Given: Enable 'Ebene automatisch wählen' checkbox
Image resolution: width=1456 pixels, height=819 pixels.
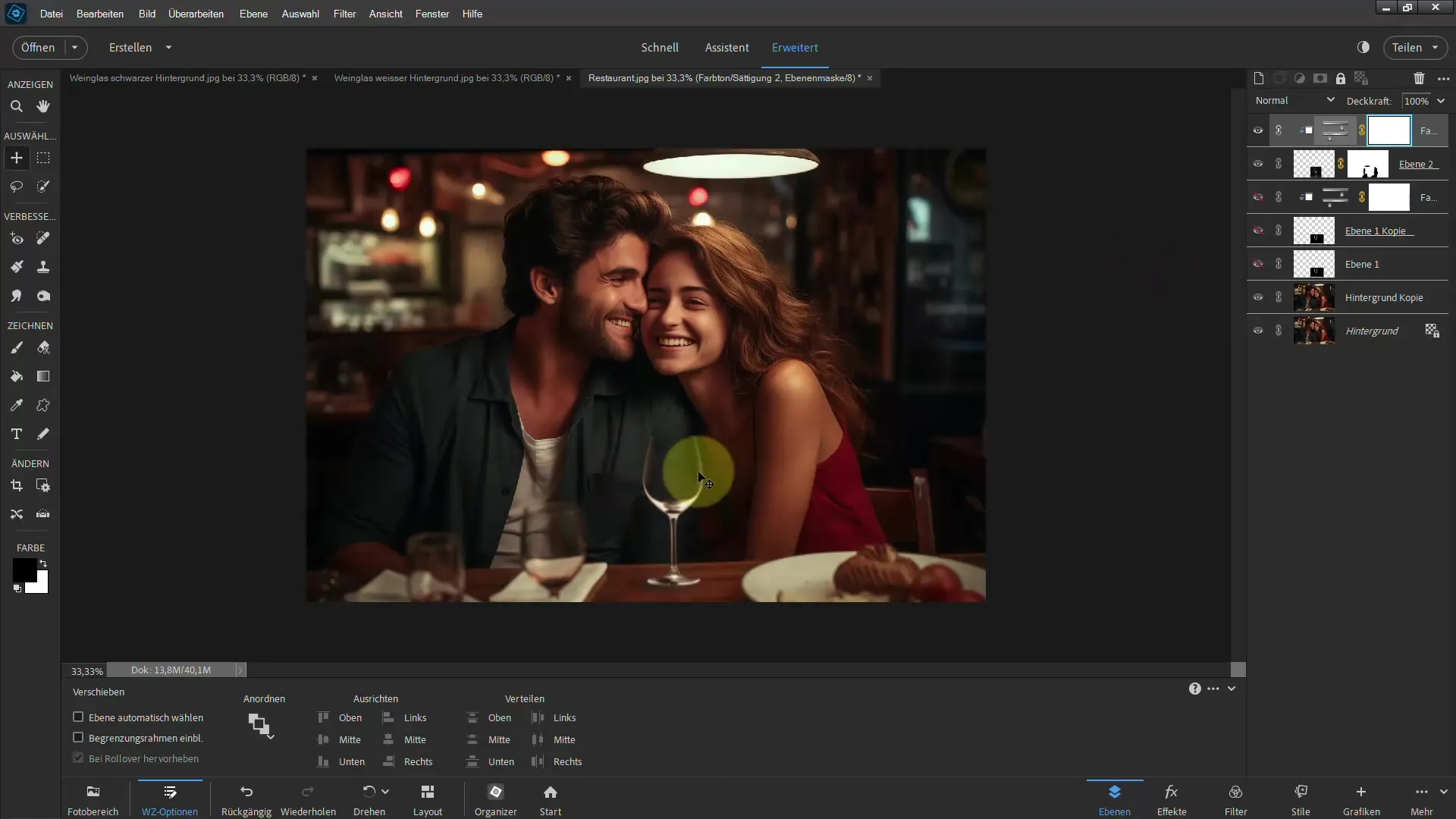Looking at the screenshot, I should (x=77, y=717).
